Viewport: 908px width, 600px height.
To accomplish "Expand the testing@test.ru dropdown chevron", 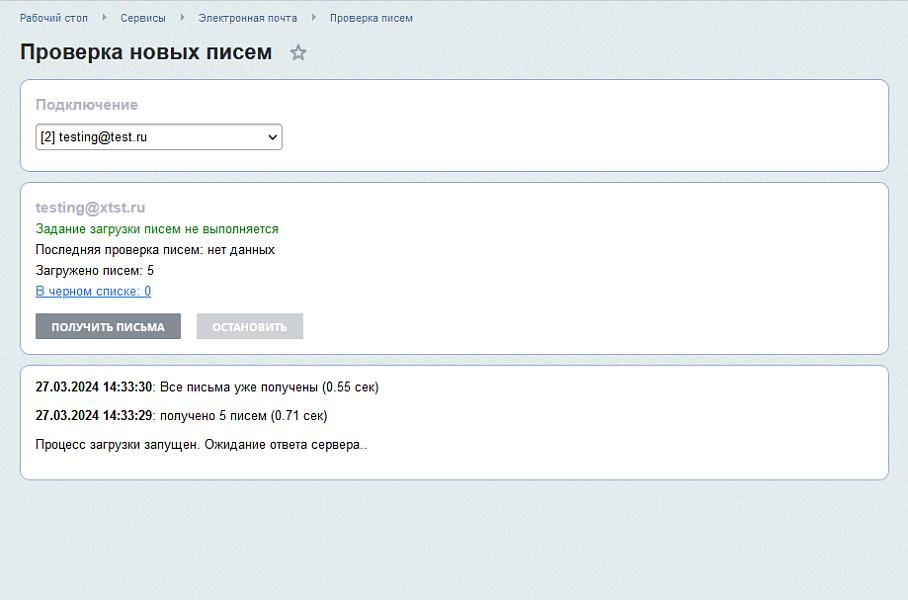I will click(272, 137).
